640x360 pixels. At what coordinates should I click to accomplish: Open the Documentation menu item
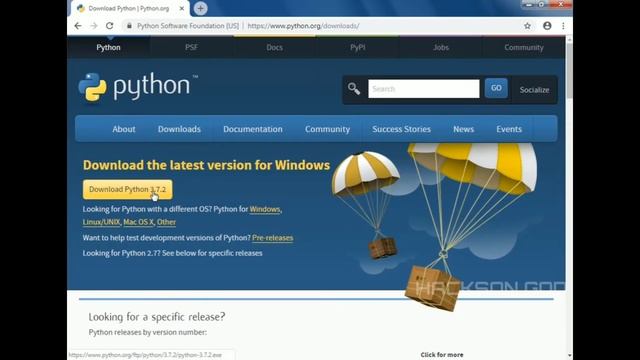253,129
